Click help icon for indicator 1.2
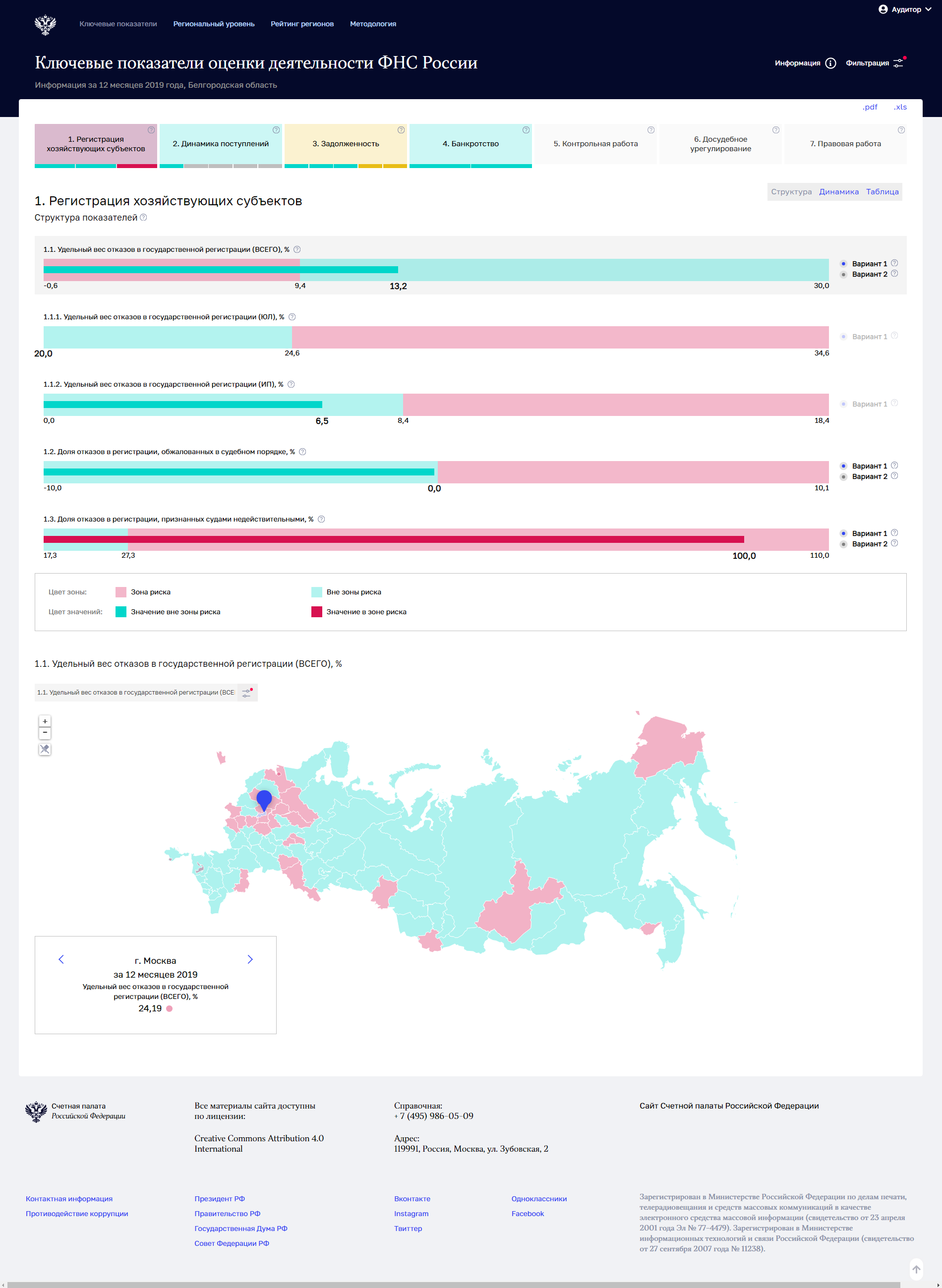This screenshot has width=942, height=1288. click(x=303, y=452)
